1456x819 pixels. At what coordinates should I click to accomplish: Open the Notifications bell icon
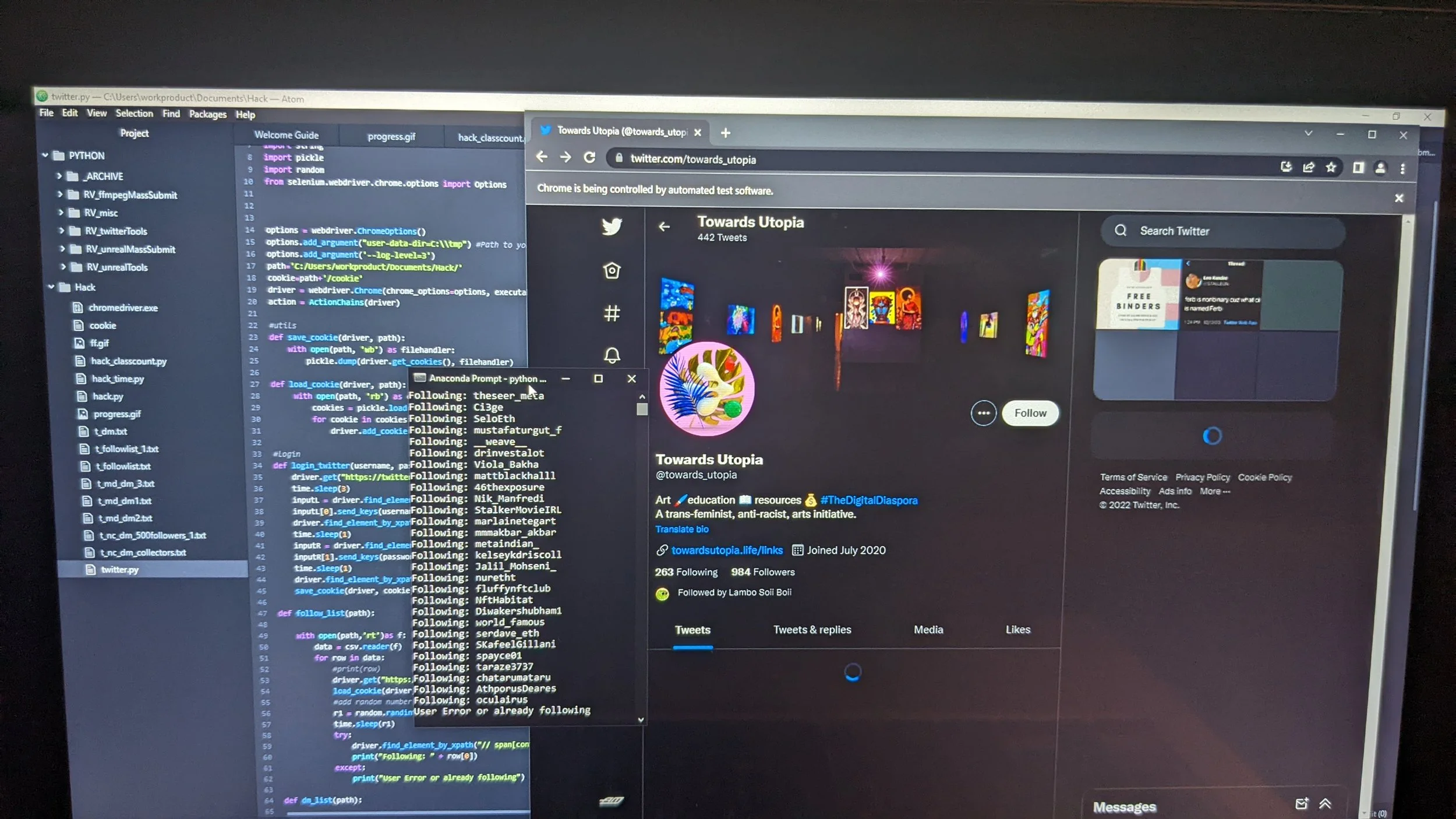click(x=612, y=355)
